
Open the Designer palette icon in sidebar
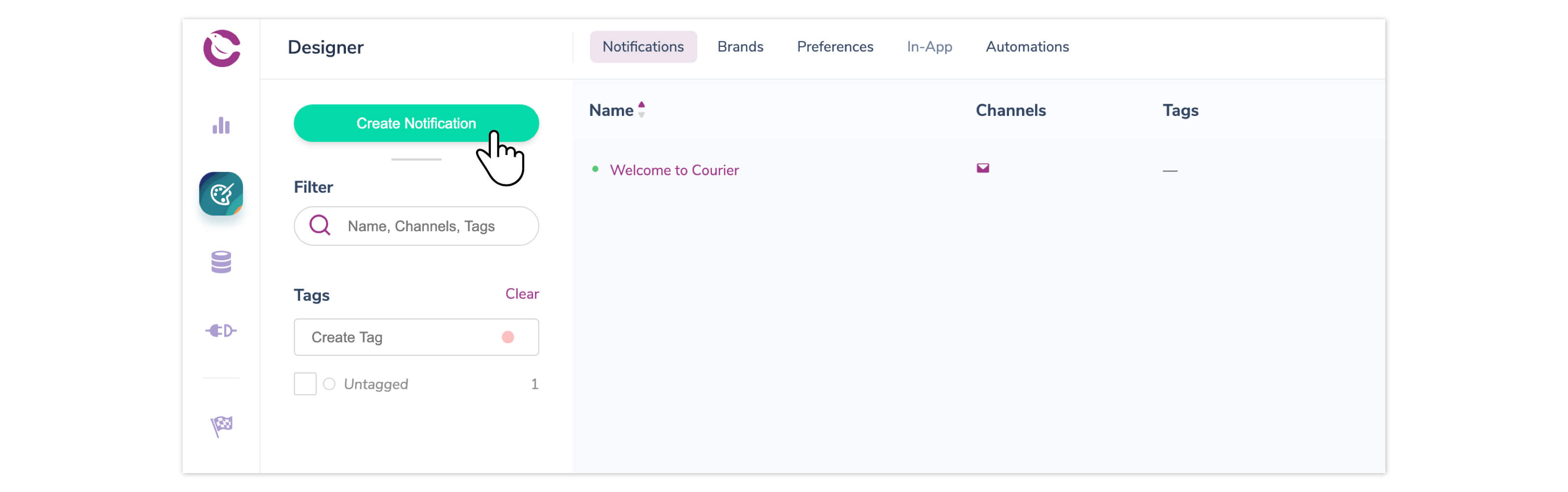click(221, 194)
